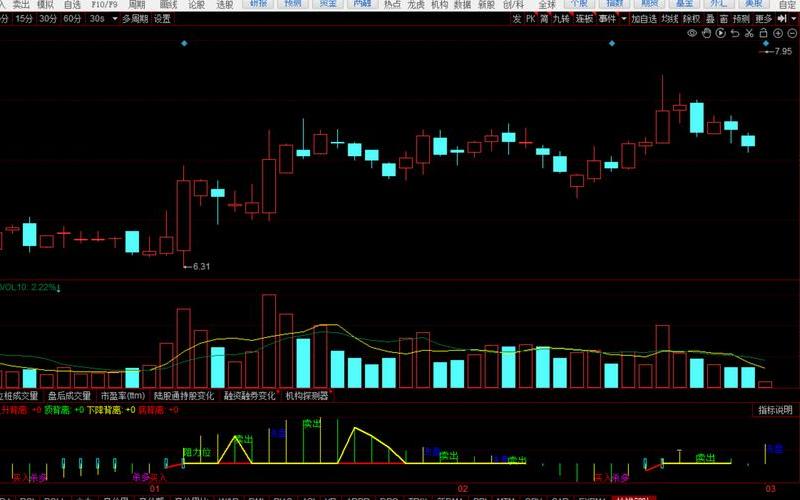Zoom in with the plus circle icon
This screenshot has height=500, width=800.
777,33
